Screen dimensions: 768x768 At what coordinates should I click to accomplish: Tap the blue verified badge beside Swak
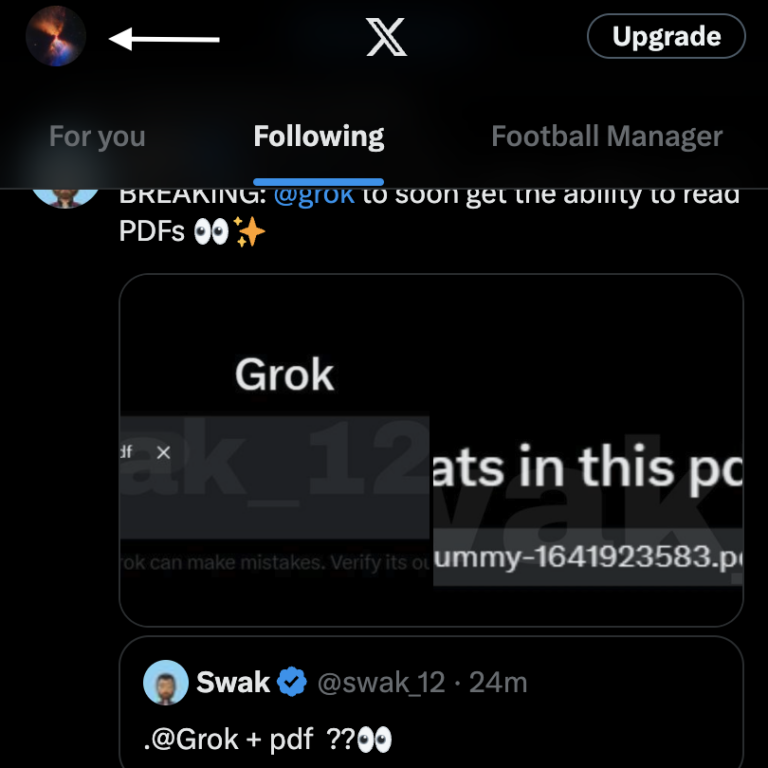[x=292, y=684]
